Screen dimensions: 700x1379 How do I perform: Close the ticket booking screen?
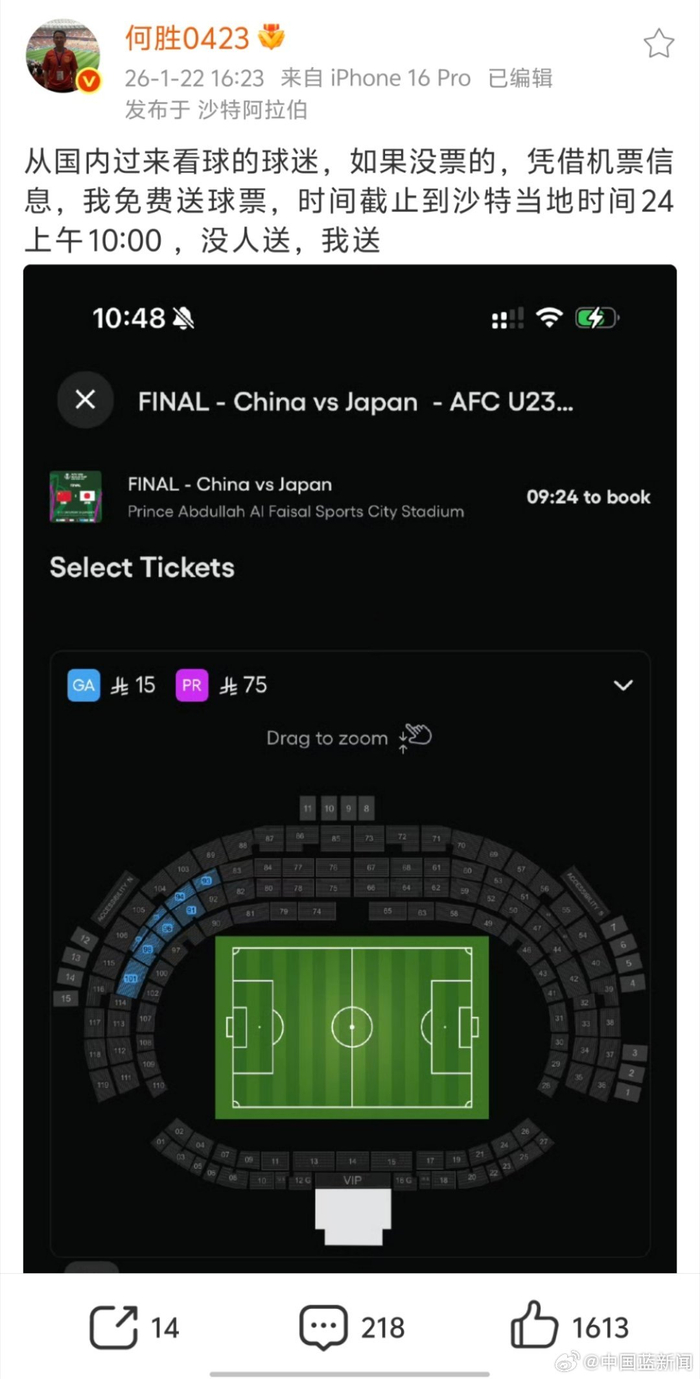(x=85, y=400)
